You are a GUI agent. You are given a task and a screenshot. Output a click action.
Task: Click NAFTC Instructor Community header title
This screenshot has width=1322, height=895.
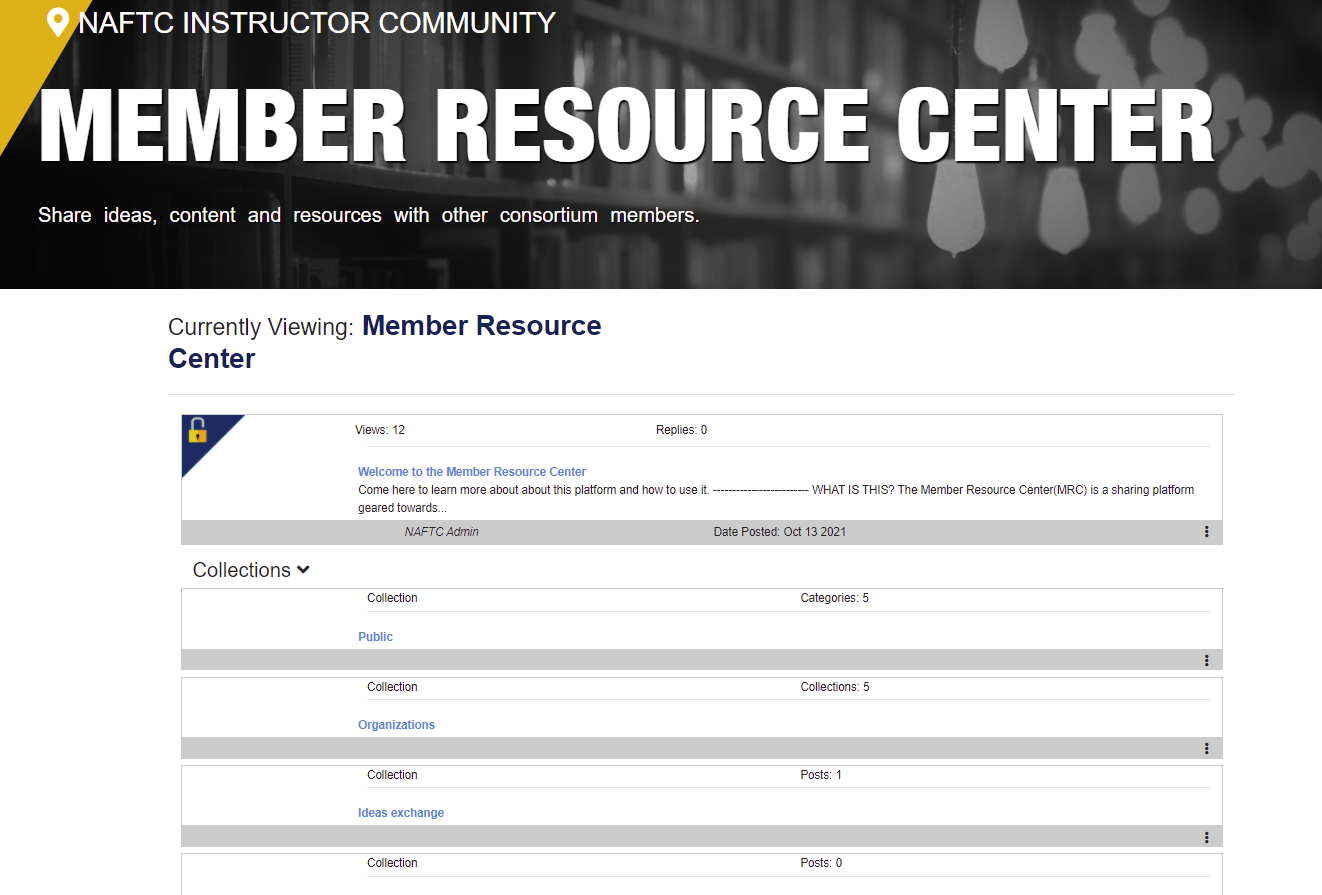pos(316,22)
